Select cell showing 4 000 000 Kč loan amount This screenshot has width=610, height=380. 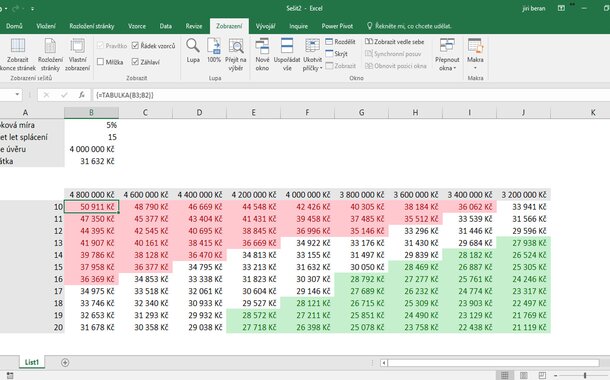click(x=91, y=149)
